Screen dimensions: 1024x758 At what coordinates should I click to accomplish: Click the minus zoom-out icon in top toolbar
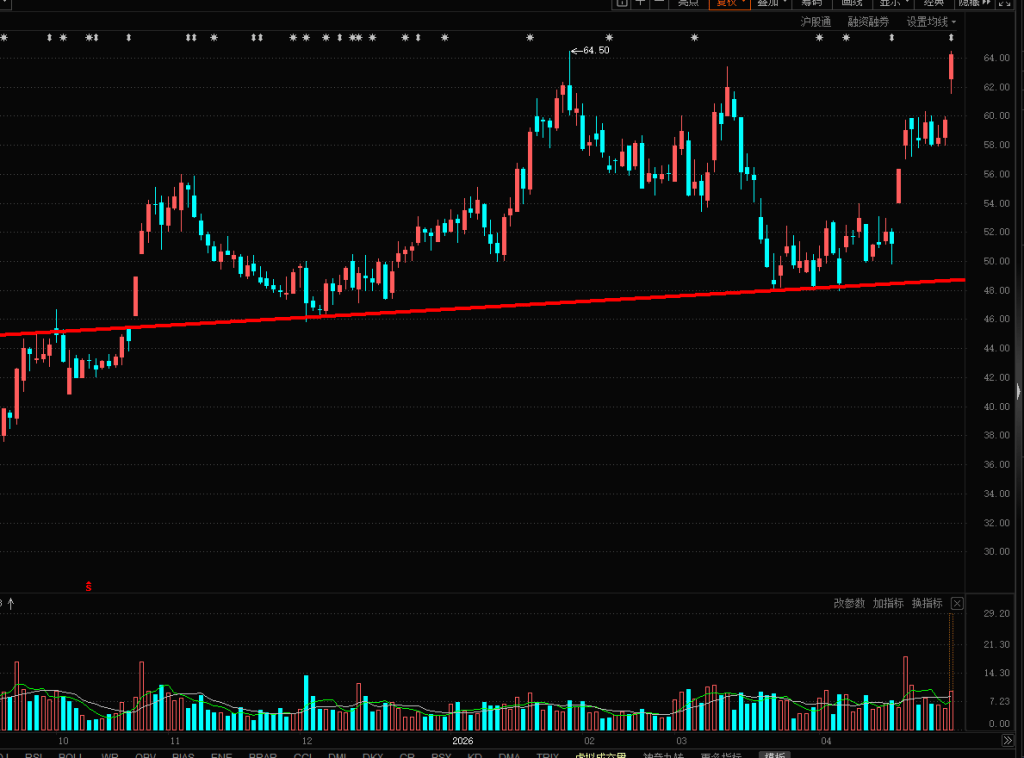[659, 3]
